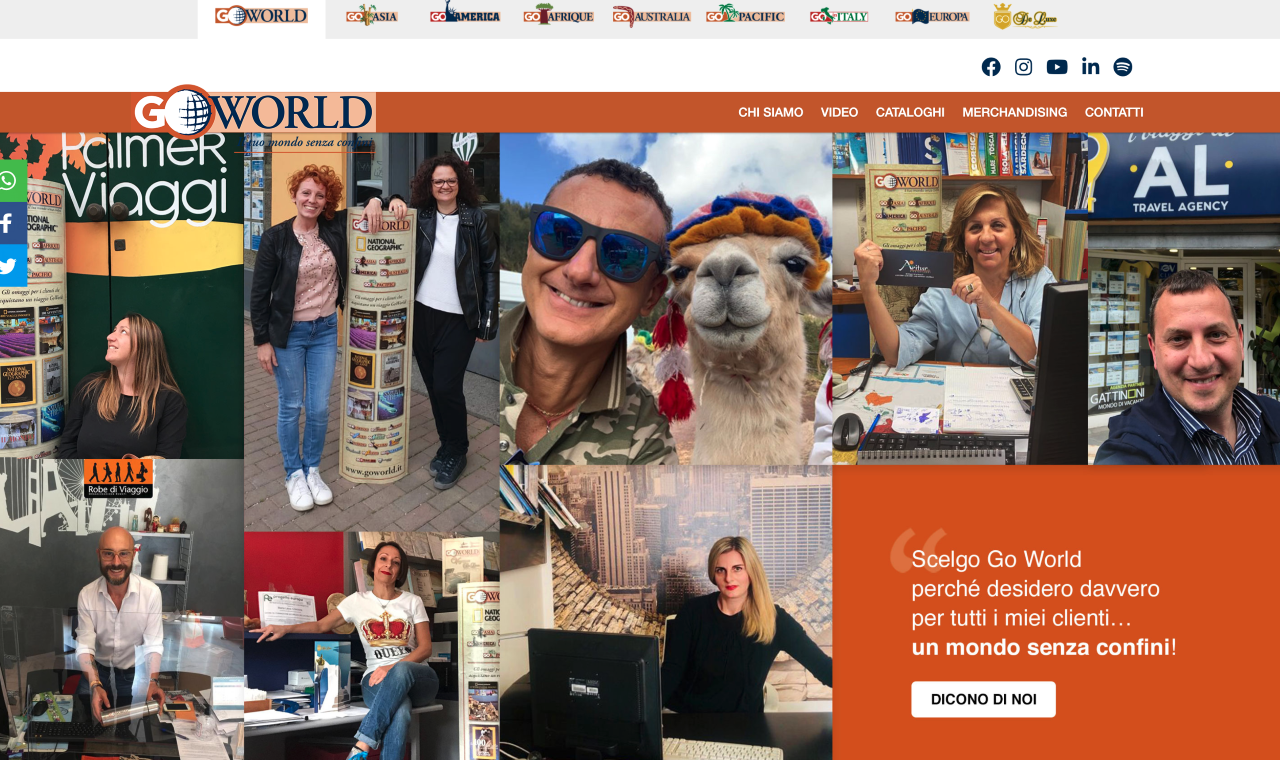This screenshot has height=760, width=1280.
Task: Open the Go America brand logo
Action: pos(465,16)
